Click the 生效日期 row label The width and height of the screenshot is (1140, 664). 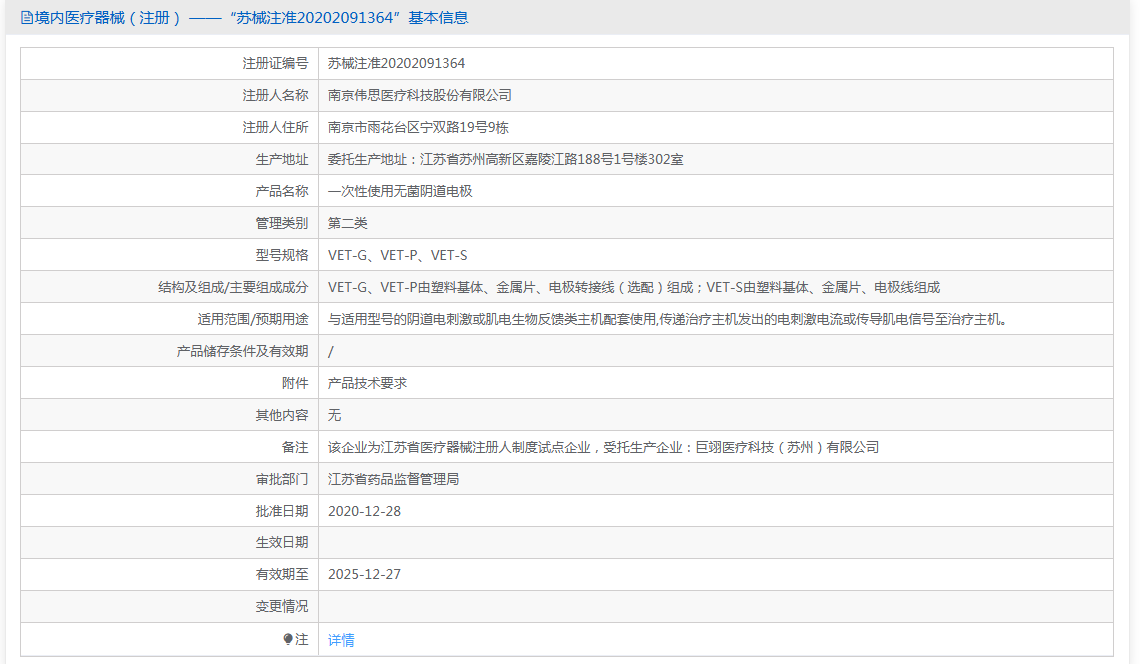coord(282,543)
